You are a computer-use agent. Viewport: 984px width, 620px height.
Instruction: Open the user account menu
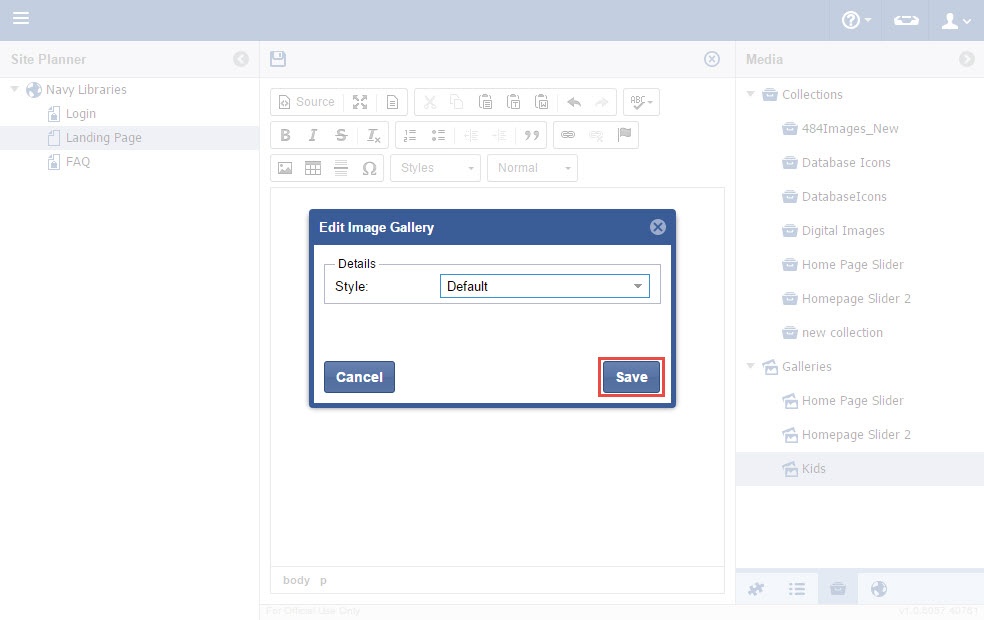(x=957, y=20)
